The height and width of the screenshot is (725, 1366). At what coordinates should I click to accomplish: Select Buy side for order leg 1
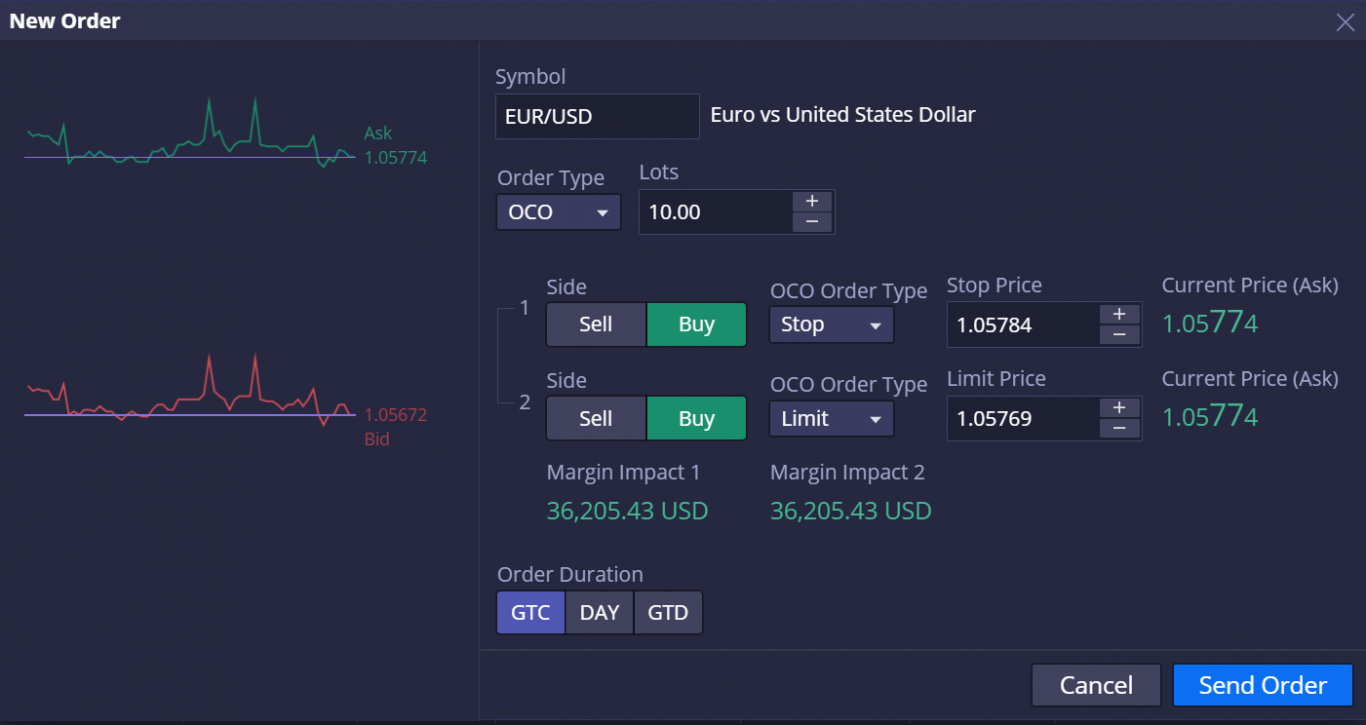696,324
